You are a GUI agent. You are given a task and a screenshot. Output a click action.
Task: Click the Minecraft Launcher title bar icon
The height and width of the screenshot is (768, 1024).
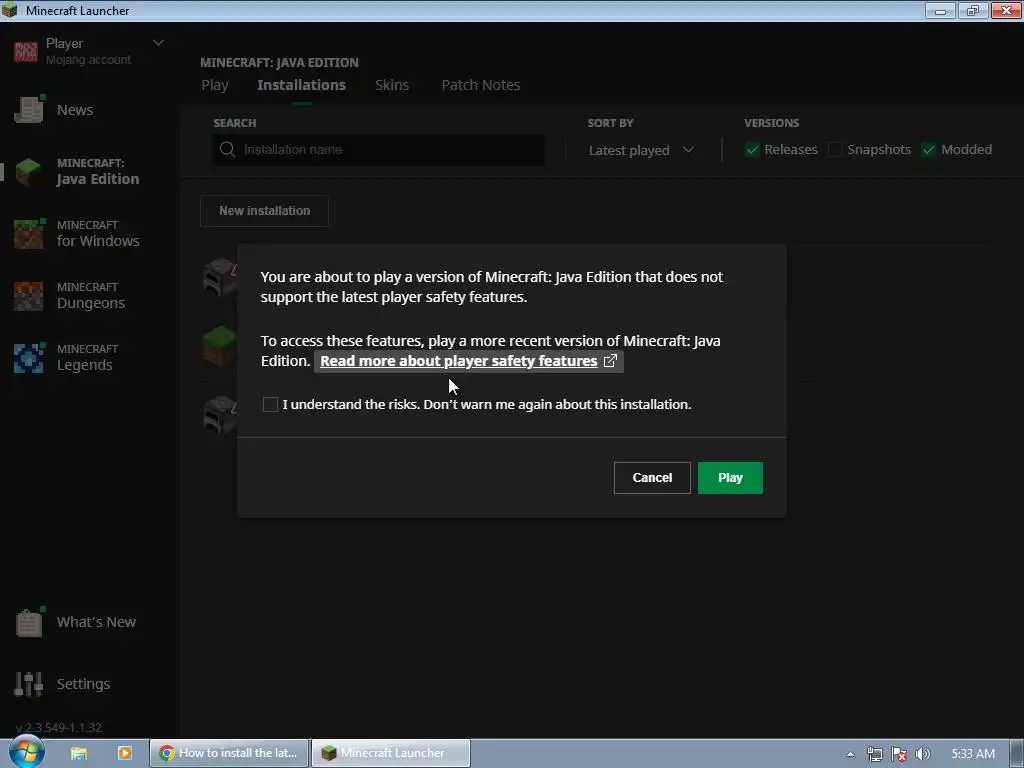coord(10,10)
